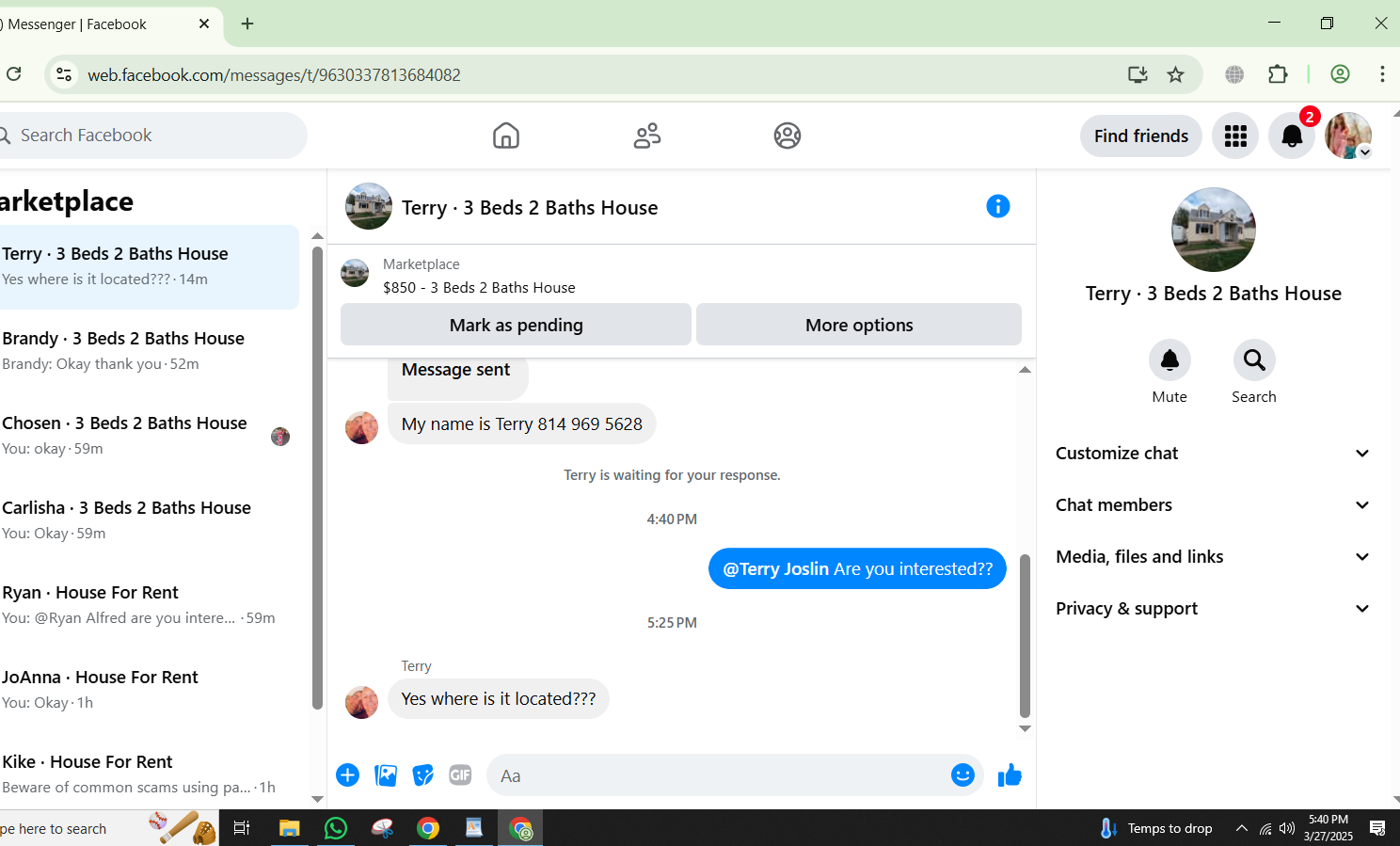Open WhatsApp from the taskbar
The height and width of the screenshot is (846, 1400).
(x=335, y=828)
